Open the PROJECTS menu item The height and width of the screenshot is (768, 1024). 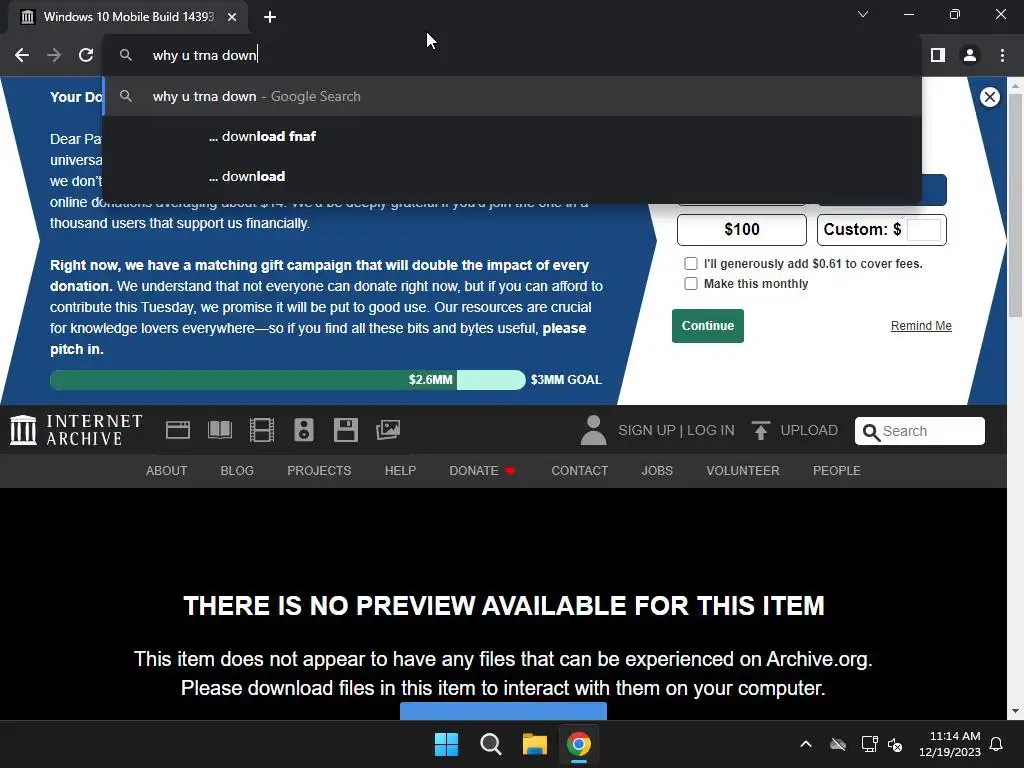click(319, 471)
